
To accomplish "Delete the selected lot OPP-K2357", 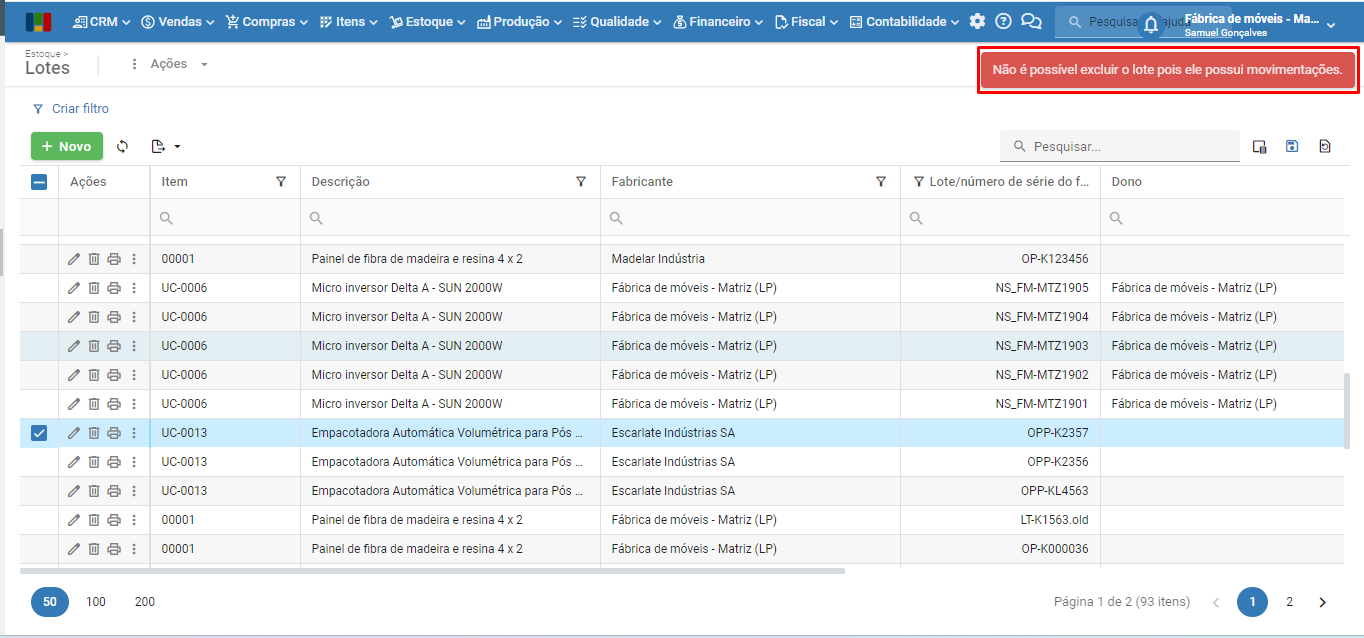I will [94, 433].
